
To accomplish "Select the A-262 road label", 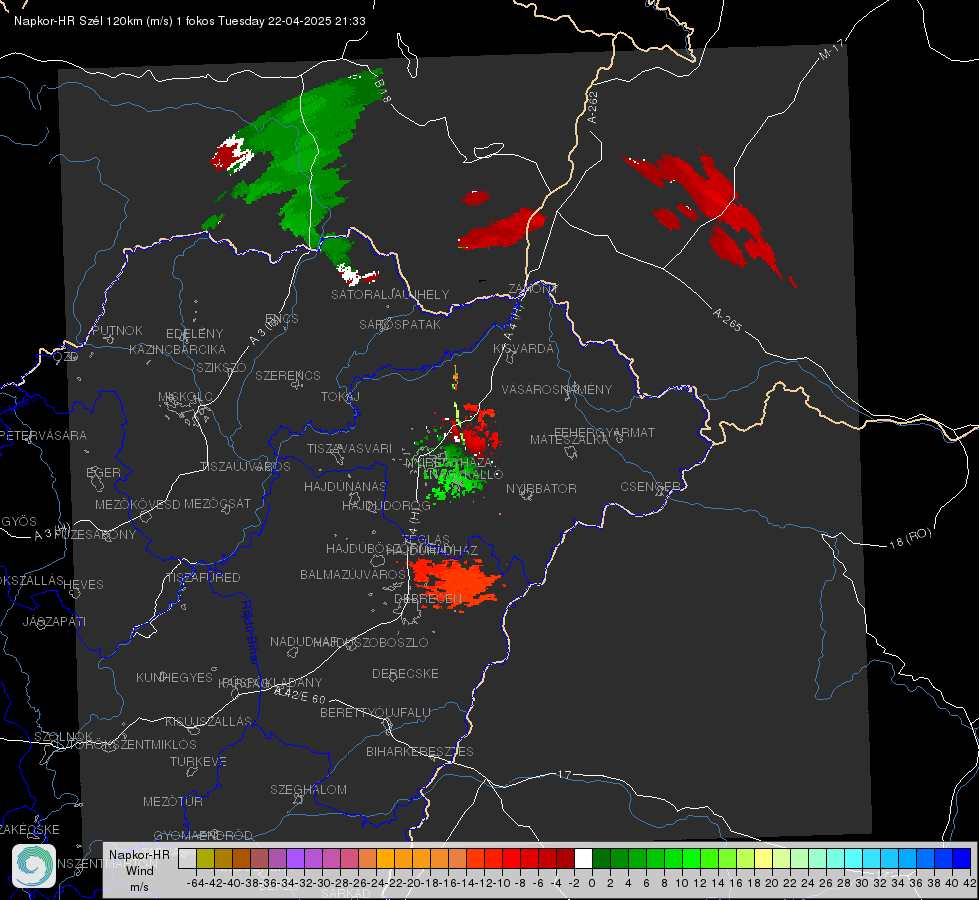I will click(x=593, y=107).
